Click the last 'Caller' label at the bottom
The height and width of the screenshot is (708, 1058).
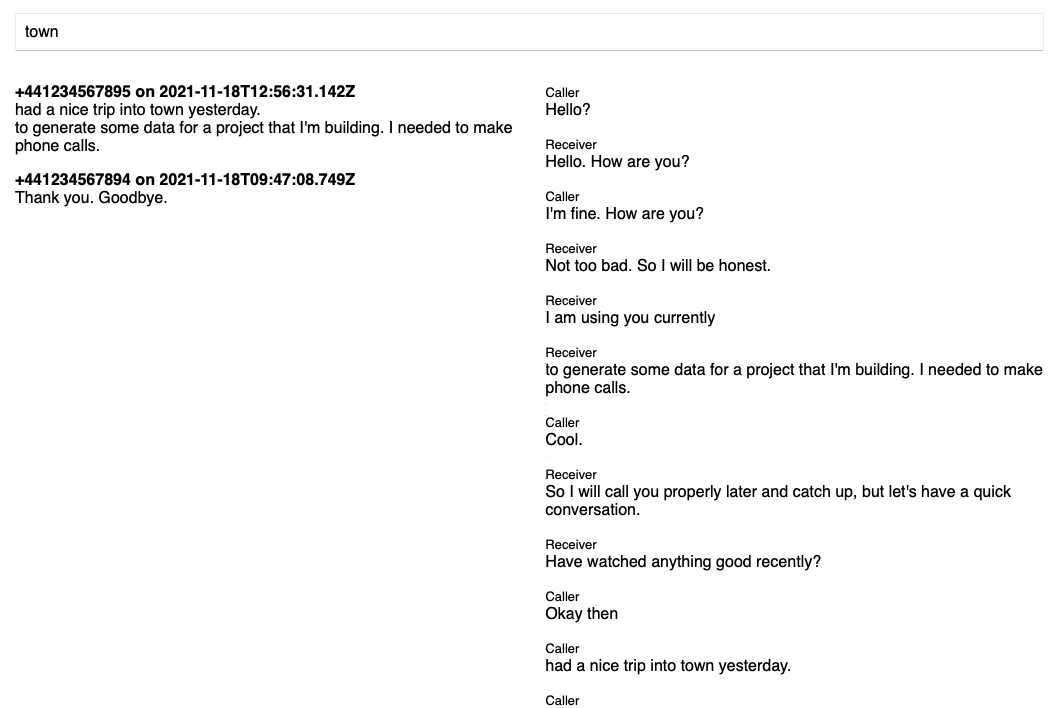tap(562, 701)
